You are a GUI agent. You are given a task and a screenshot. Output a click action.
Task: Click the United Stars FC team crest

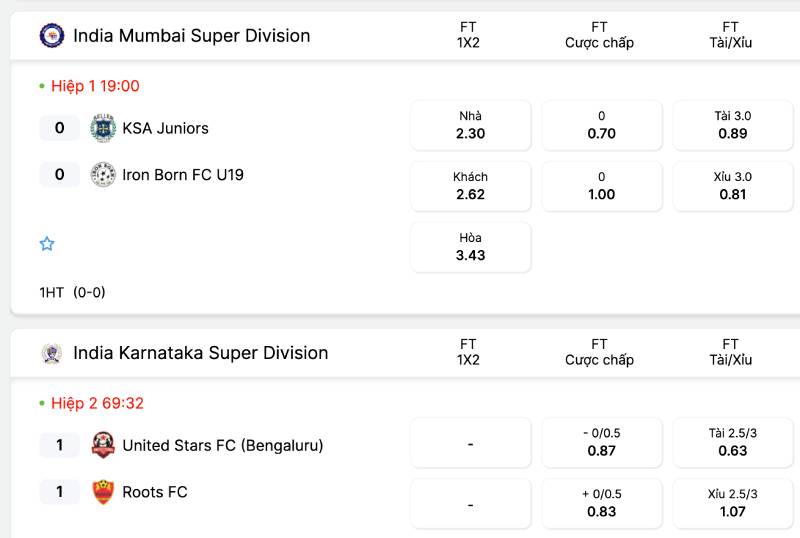coord(103,445)
